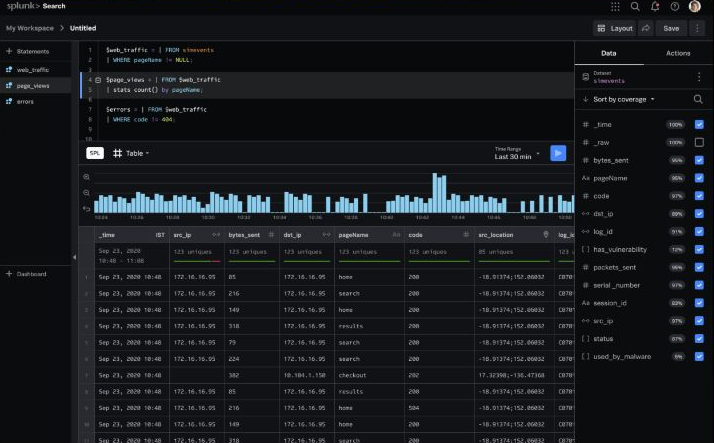The width and height of the screenshot is (714, 443).
Task: Uncheck the used_by_malware field checkbox
Action: (699, 356)
